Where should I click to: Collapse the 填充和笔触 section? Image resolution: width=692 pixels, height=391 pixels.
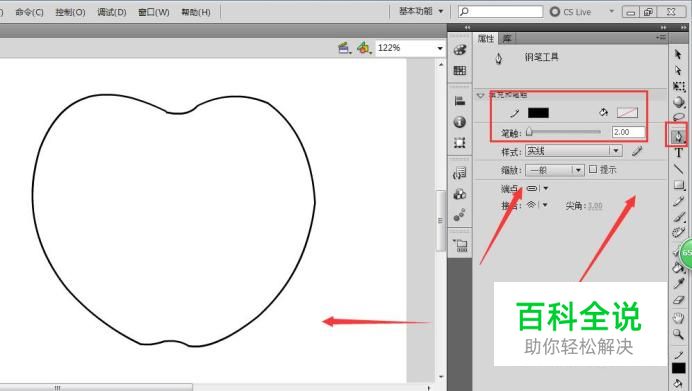click(481, 95)
